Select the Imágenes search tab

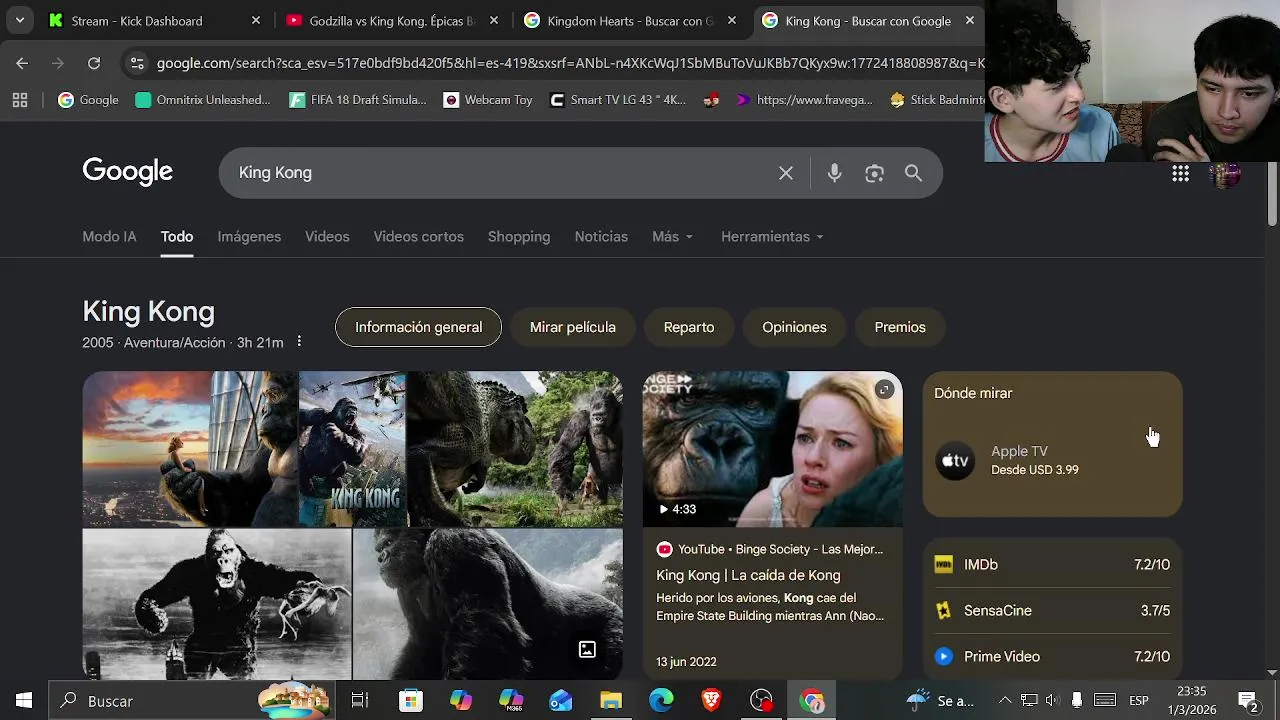(x=249, y=237)
